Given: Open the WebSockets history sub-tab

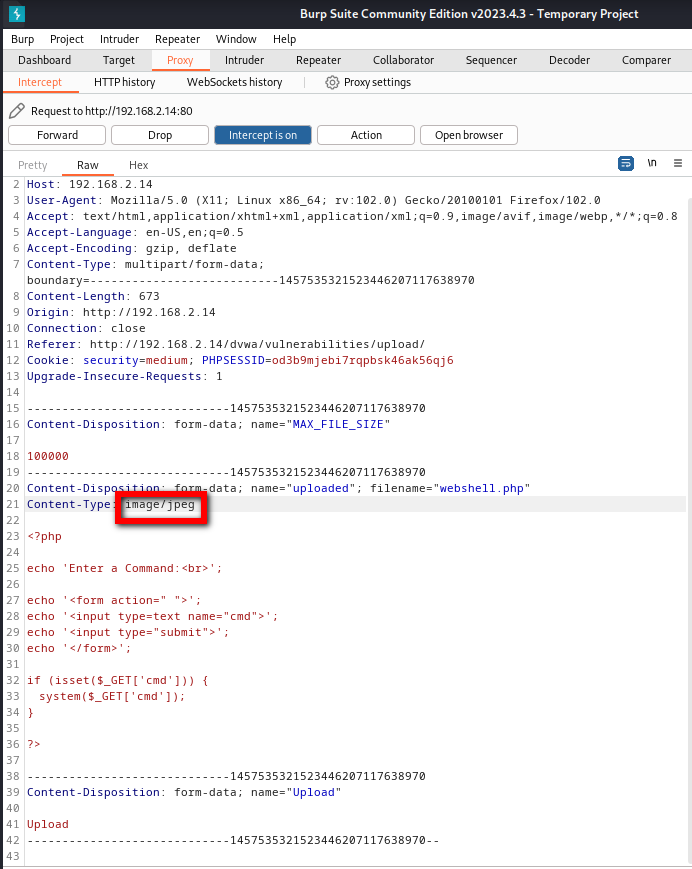Looking at the screenshot, I should 234,83.
